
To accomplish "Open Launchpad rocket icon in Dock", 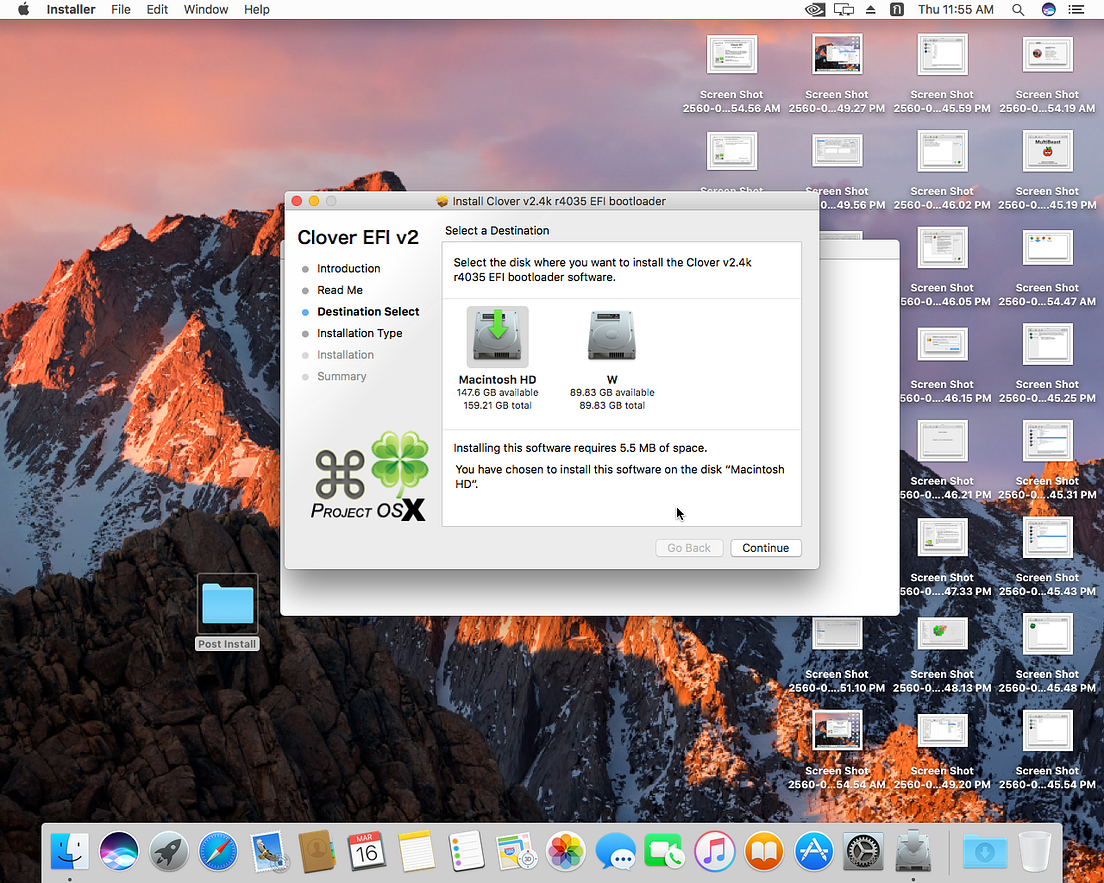I will [x=168, y=851].
